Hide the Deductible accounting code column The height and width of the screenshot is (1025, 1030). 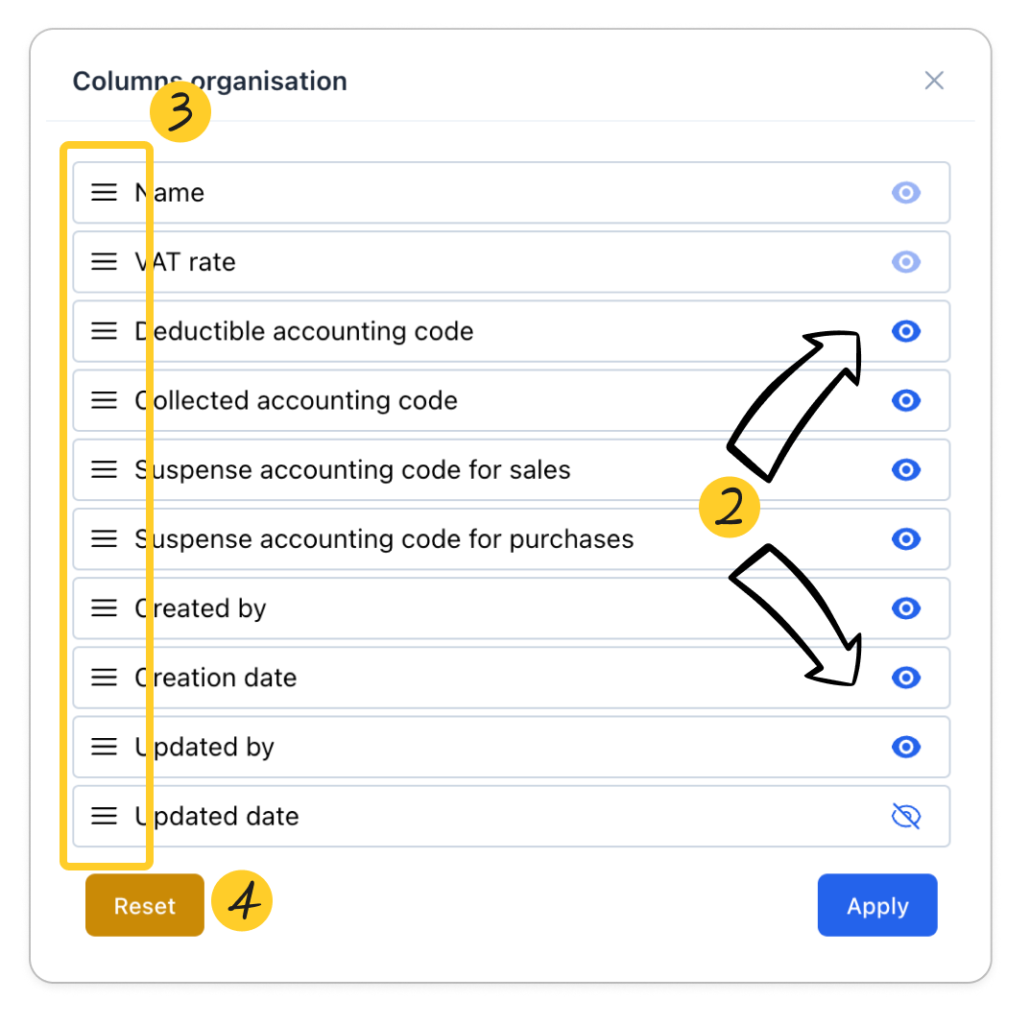point(906,331)
